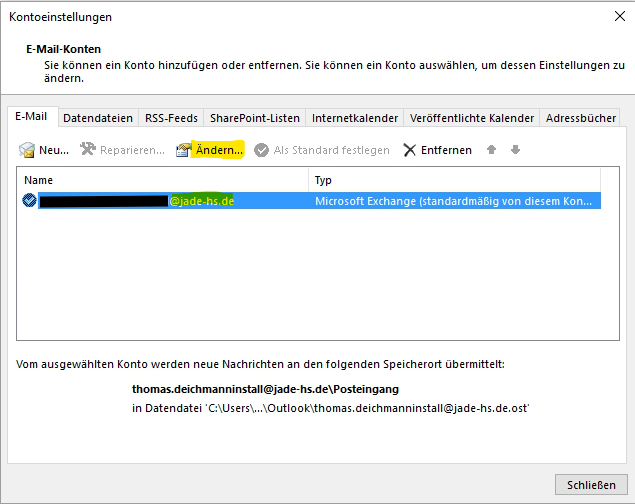Click the Neu... button label
This screenshot has height=504, width=635.
(x=54, y=150)
